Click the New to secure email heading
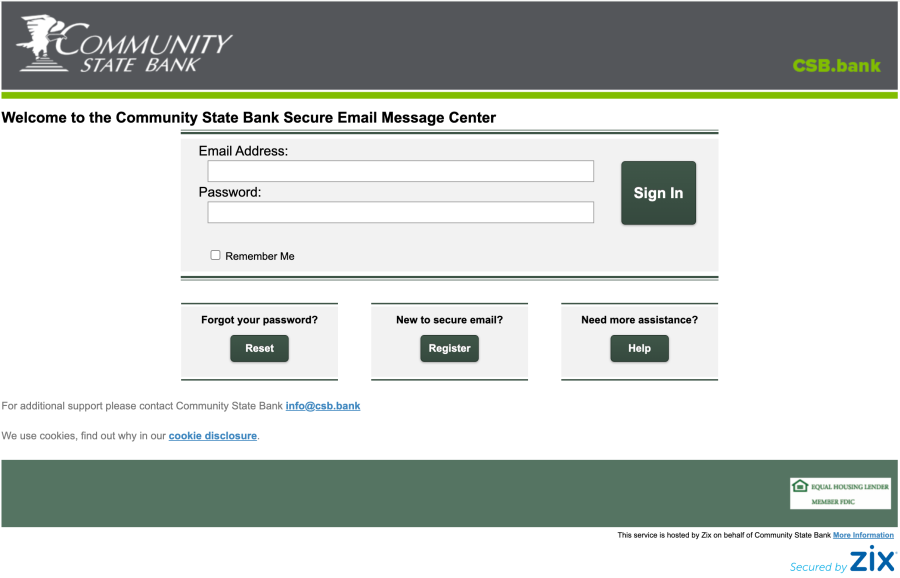 pyautogui.click(x=449, y=319)
